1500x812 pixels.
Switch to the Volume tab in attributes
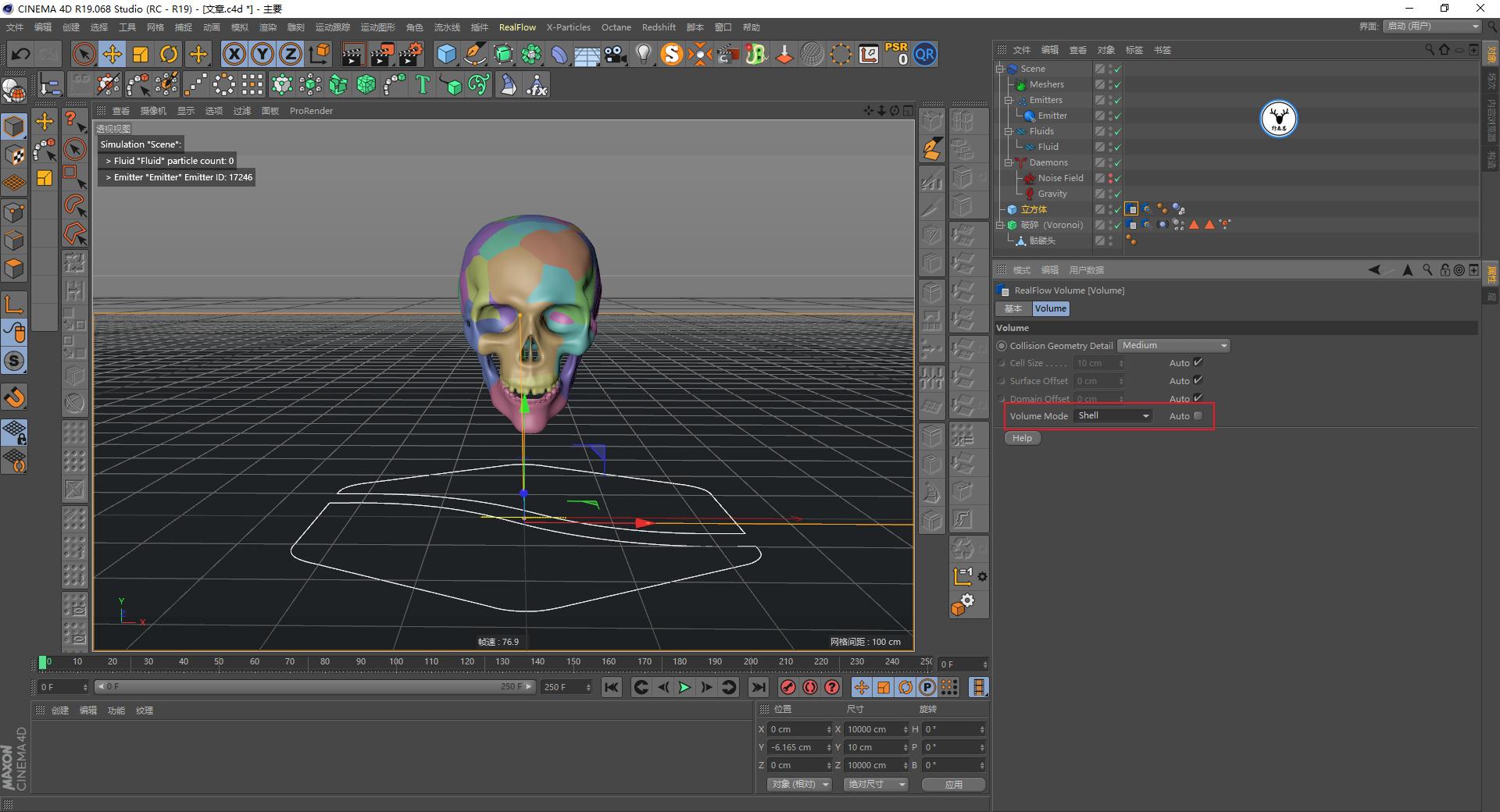click(1050, 308)
